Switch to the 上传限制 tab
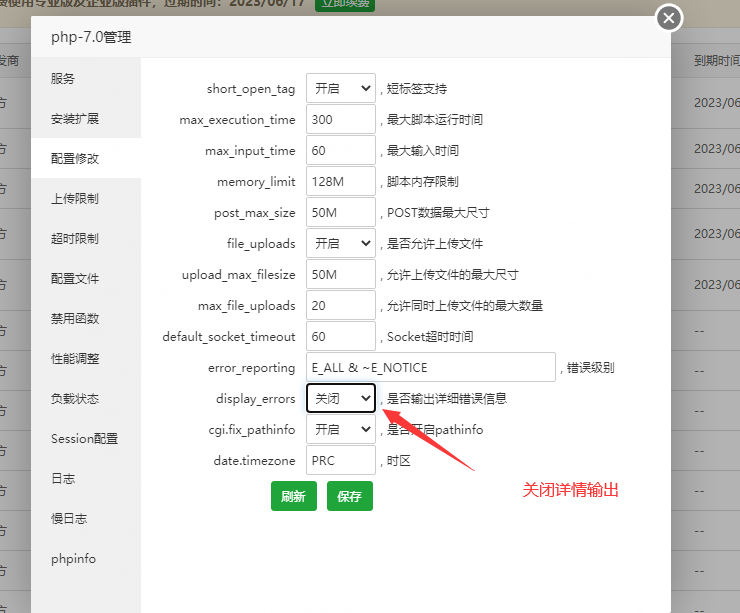This screenshot has height=613, width=740. [x=86, y=199]
